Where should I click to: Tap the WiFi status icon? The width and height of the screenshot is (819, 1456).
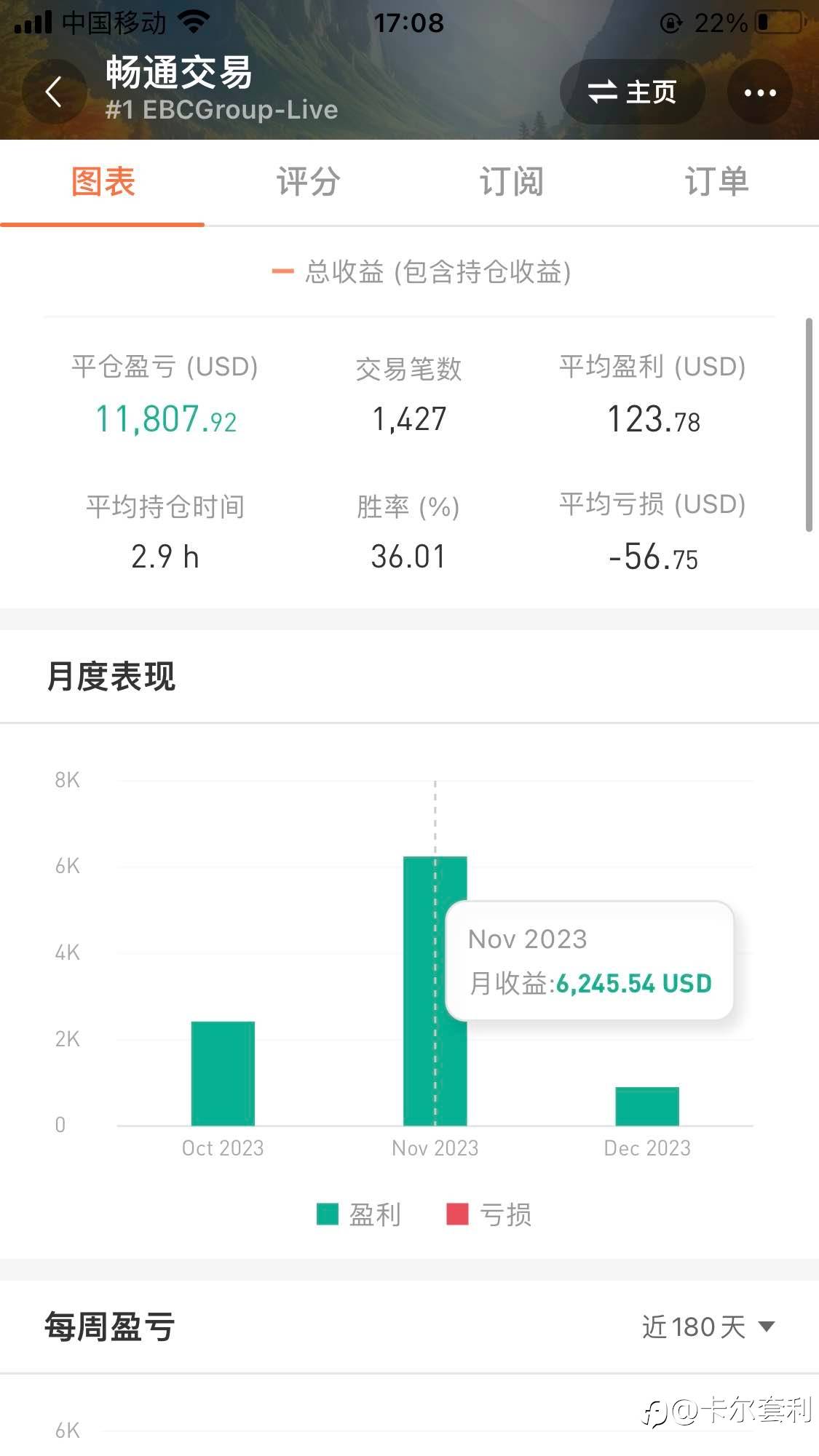193,22
